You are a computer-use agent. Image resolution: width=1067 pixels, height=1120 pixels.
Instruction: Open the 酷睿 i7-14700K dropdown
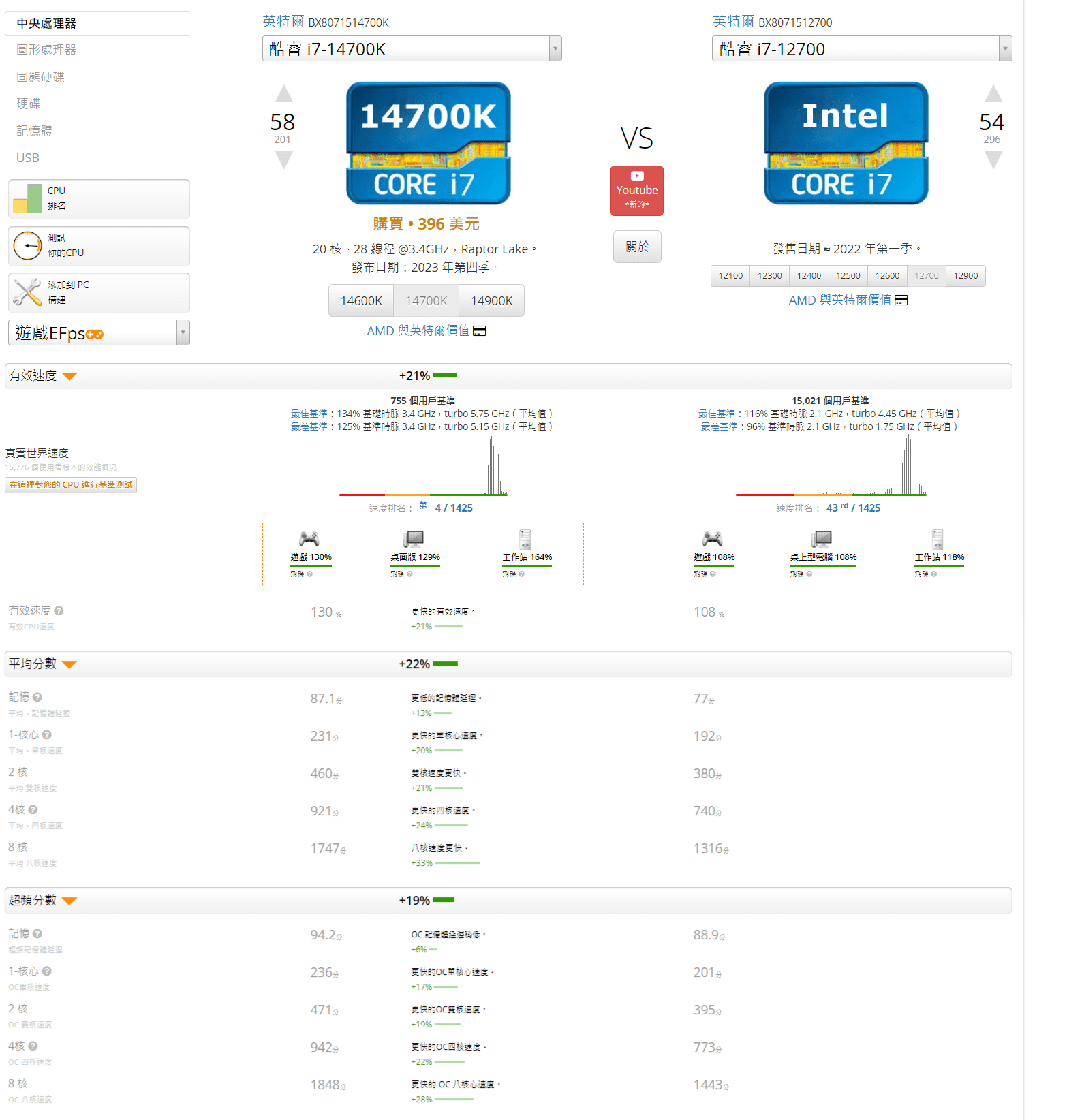tap(412, 48)
